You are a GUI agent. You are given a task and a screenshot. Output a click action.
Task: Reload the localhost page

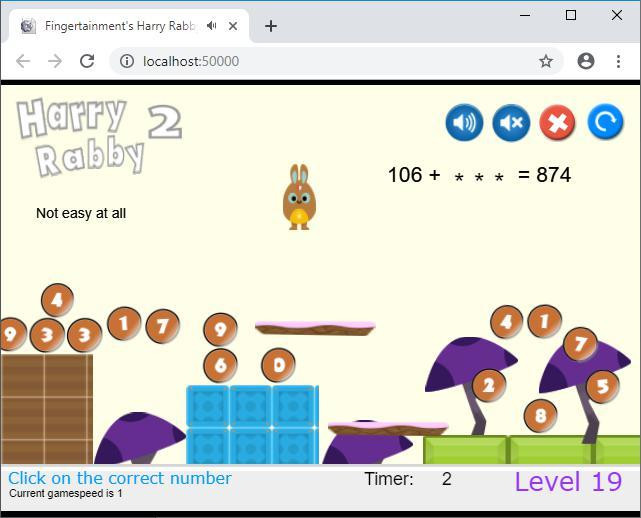(x=87, y=61)
